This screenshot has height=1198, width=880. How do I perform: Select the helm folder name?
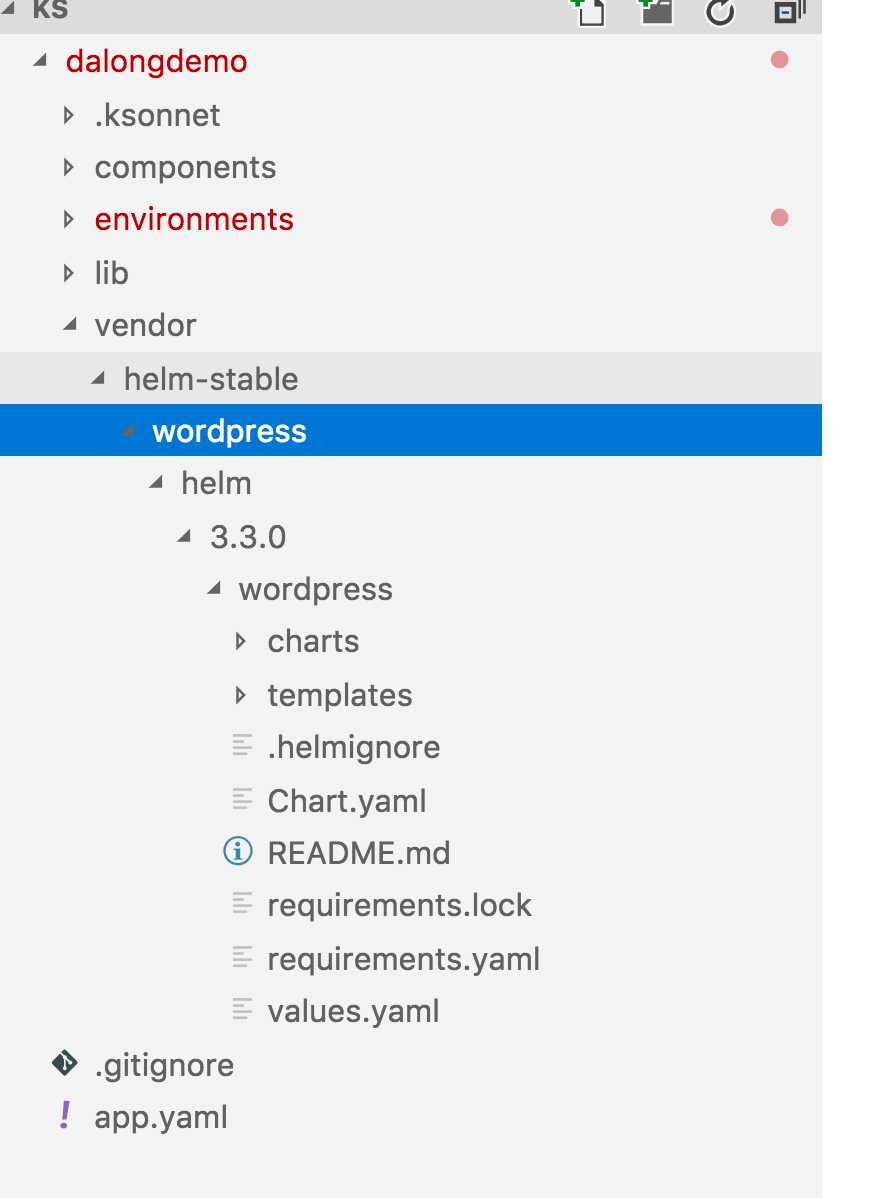(x=216, y=484)
